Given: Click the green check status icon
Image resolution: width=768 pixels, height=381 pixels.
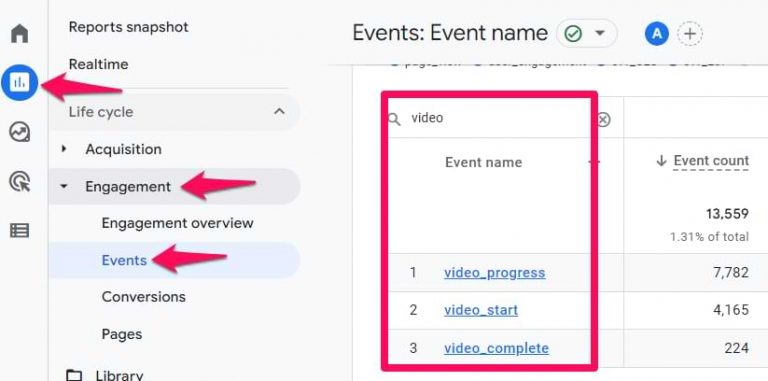Looking at the screenshot, I should pyautogui.click(x=573, y=34).
